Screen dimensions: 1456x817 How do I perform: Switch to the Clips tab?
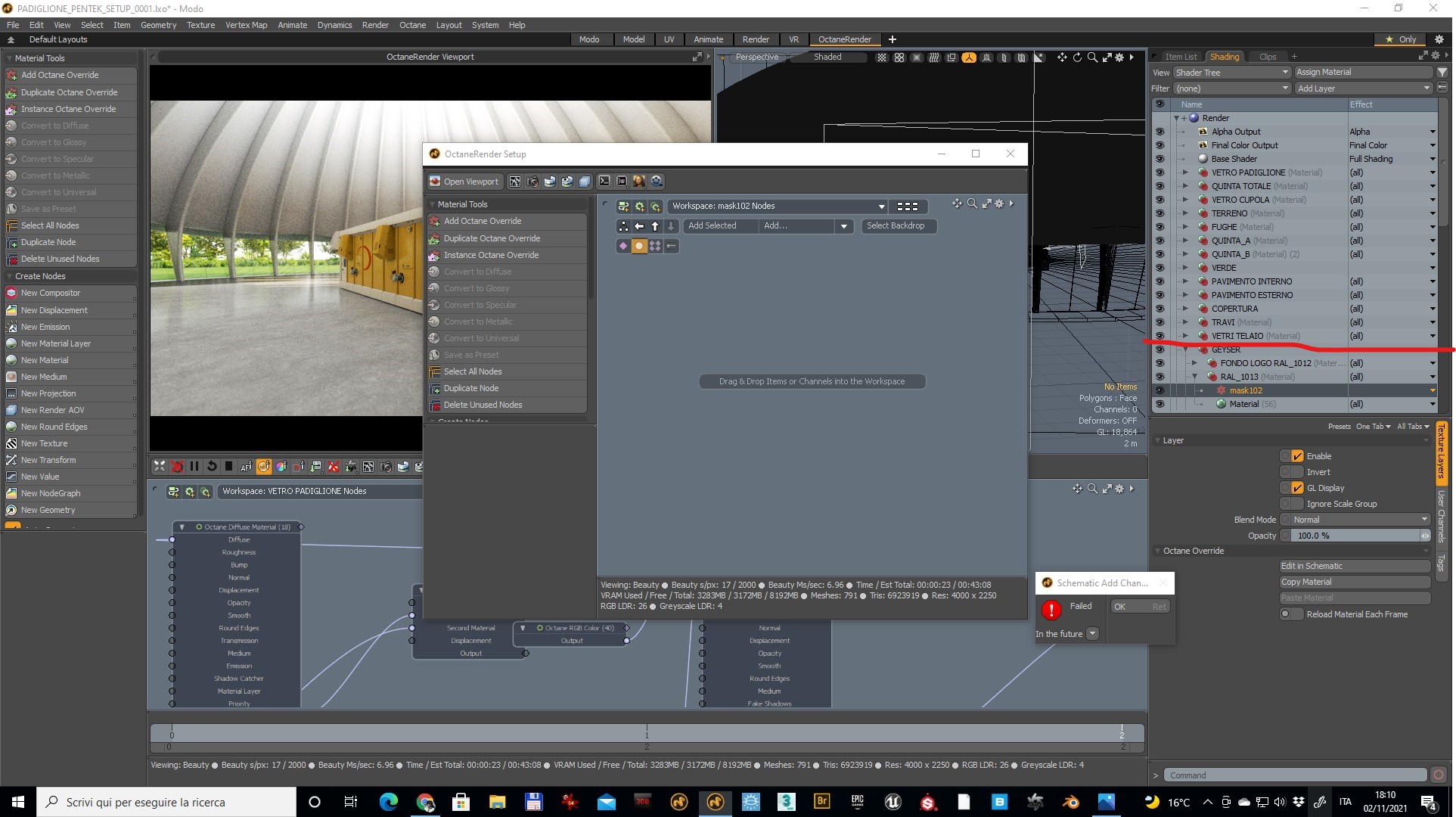1268,57
